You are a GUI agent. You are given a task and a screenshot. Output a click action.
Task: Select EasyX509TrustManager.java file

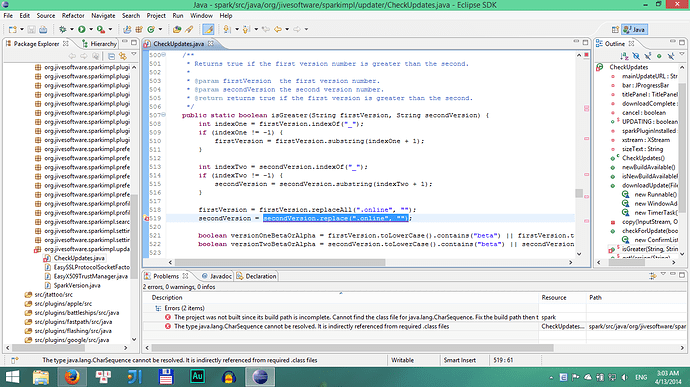[91, 276]
